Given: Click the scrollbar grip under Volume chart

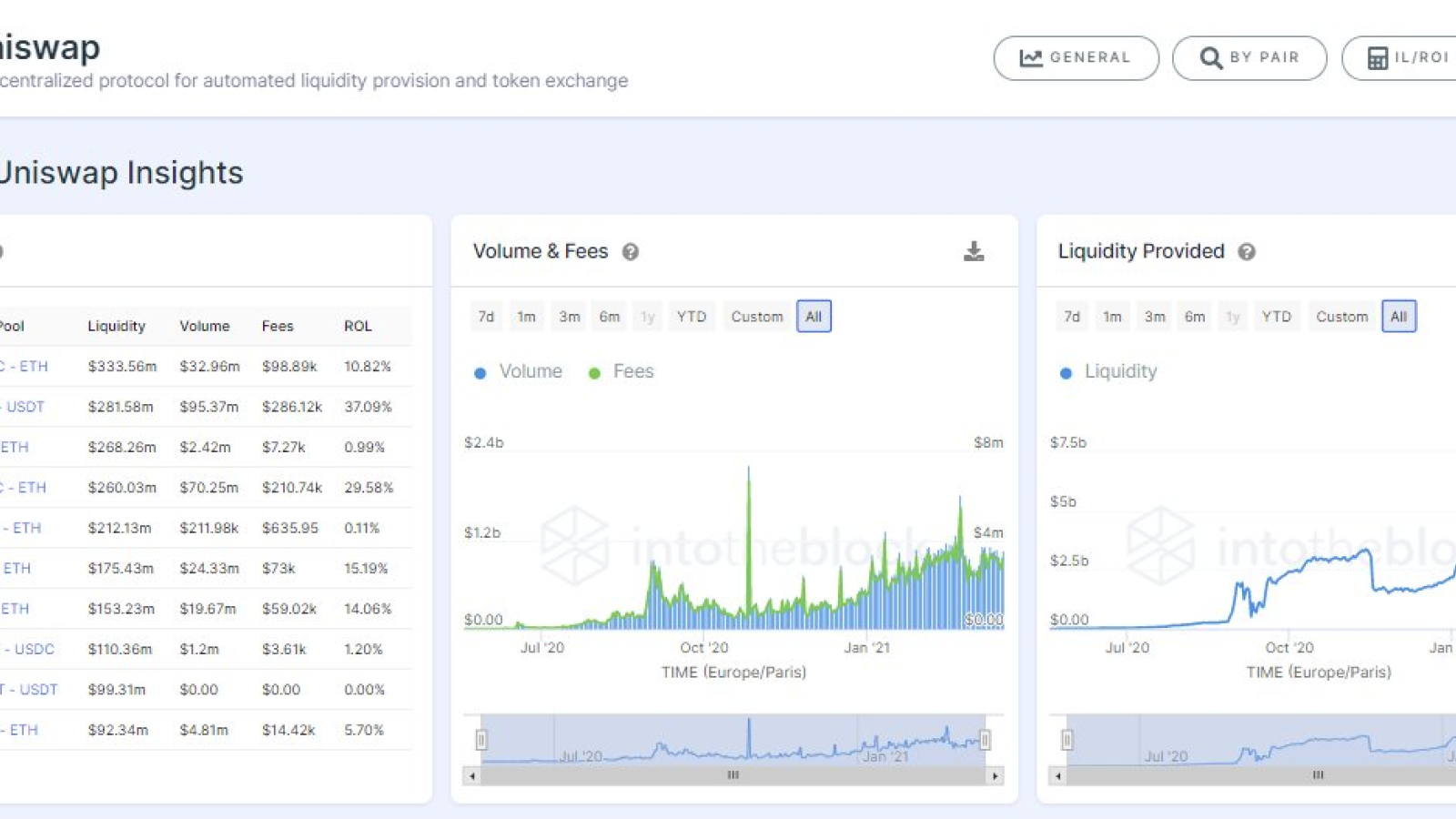Looking at the screenshot, I should pyautogui.click(x=733, y=776).
